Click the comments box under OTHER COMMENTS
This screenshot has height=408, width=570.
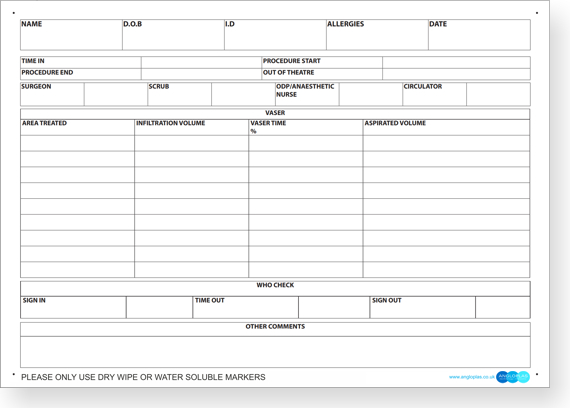(275, 352)
